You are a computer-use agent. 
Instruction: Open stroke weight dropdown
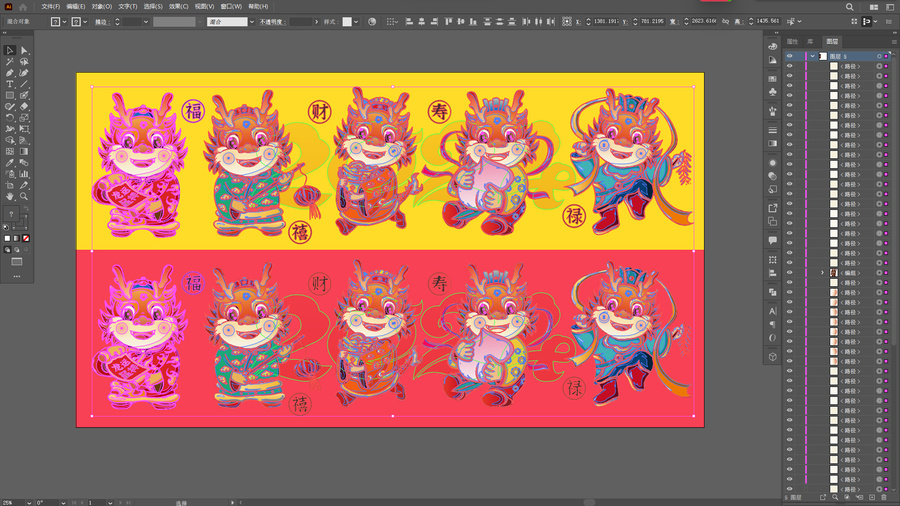click(146, 22)
